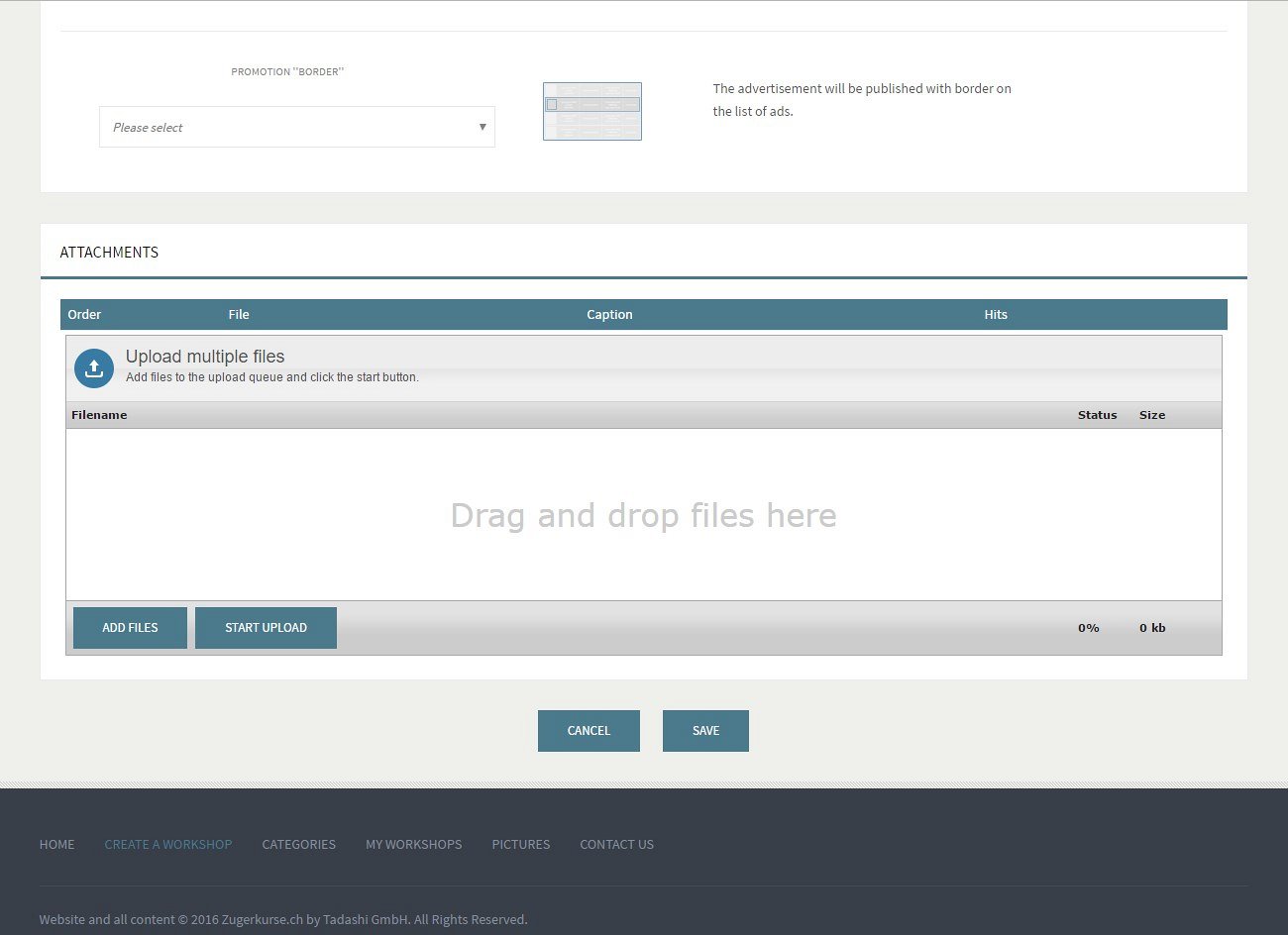Viewport: 1288px width, 935px height.
Task: Open the Categories footer link
Action: [x=298, y=845]
